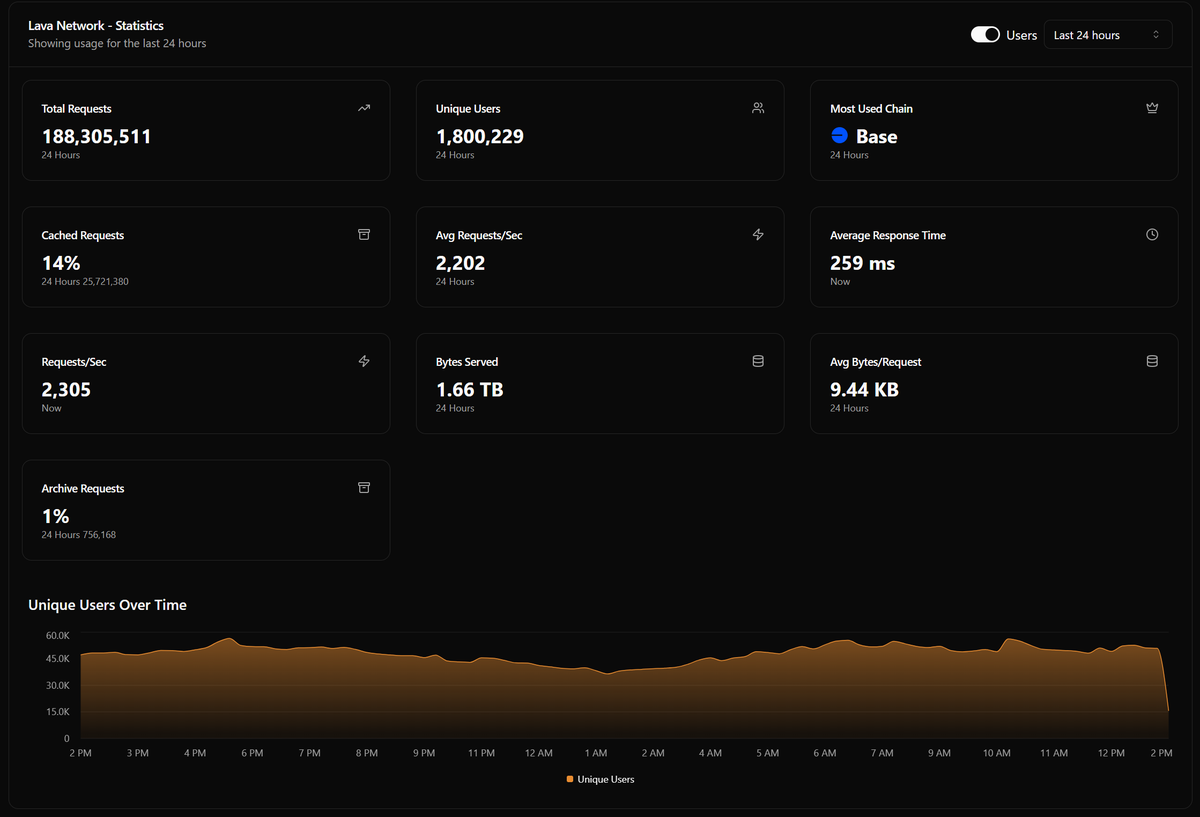Image resolution: width=1200 pixels, height=817 pixels.
Task: Click the Most Used Chain card label
Action: click(871, 108)
